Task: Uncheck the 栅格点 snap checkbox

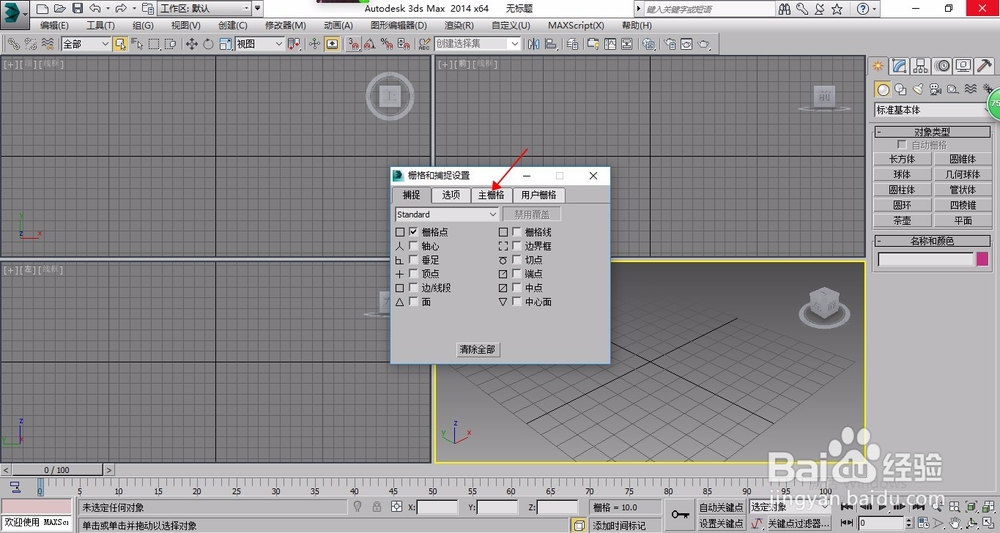Action: tap(413, 232)
